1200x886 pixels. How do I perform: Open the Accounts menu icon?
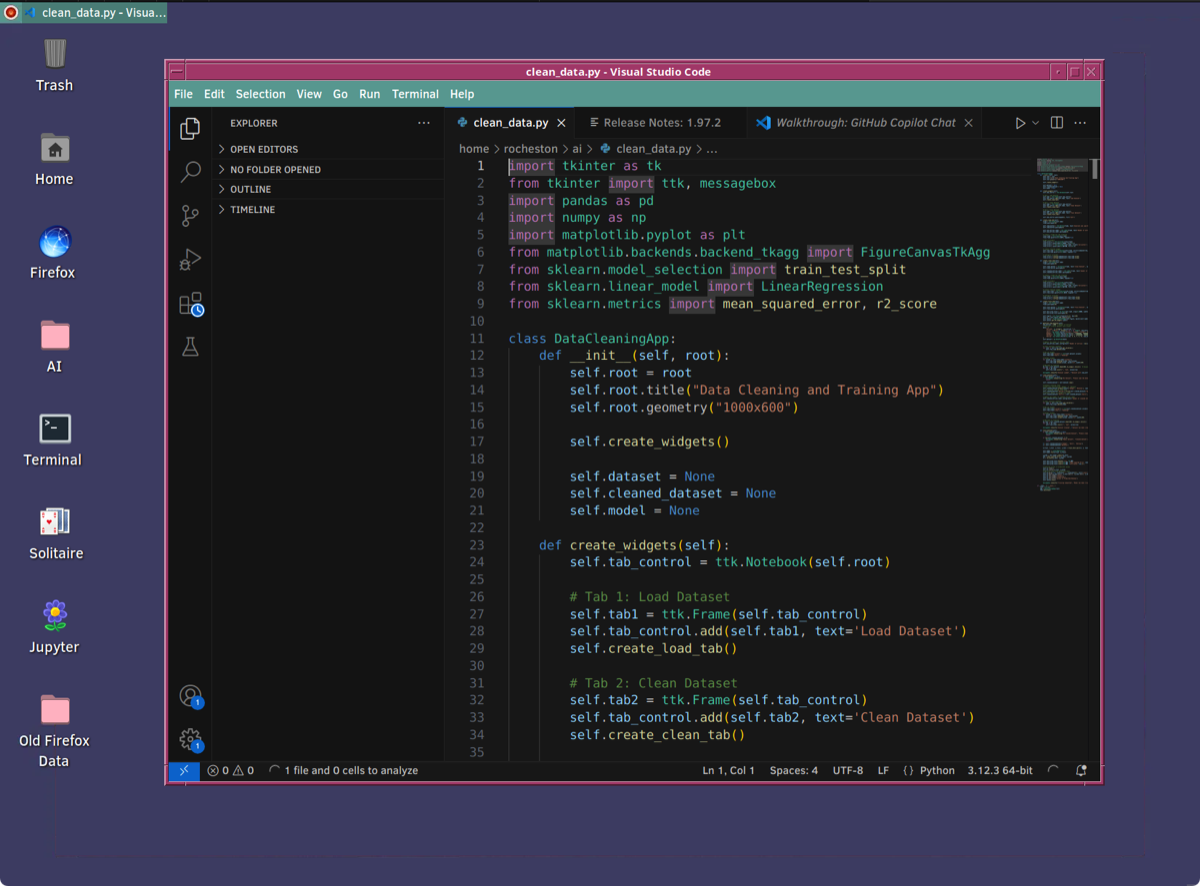point(190,696)
